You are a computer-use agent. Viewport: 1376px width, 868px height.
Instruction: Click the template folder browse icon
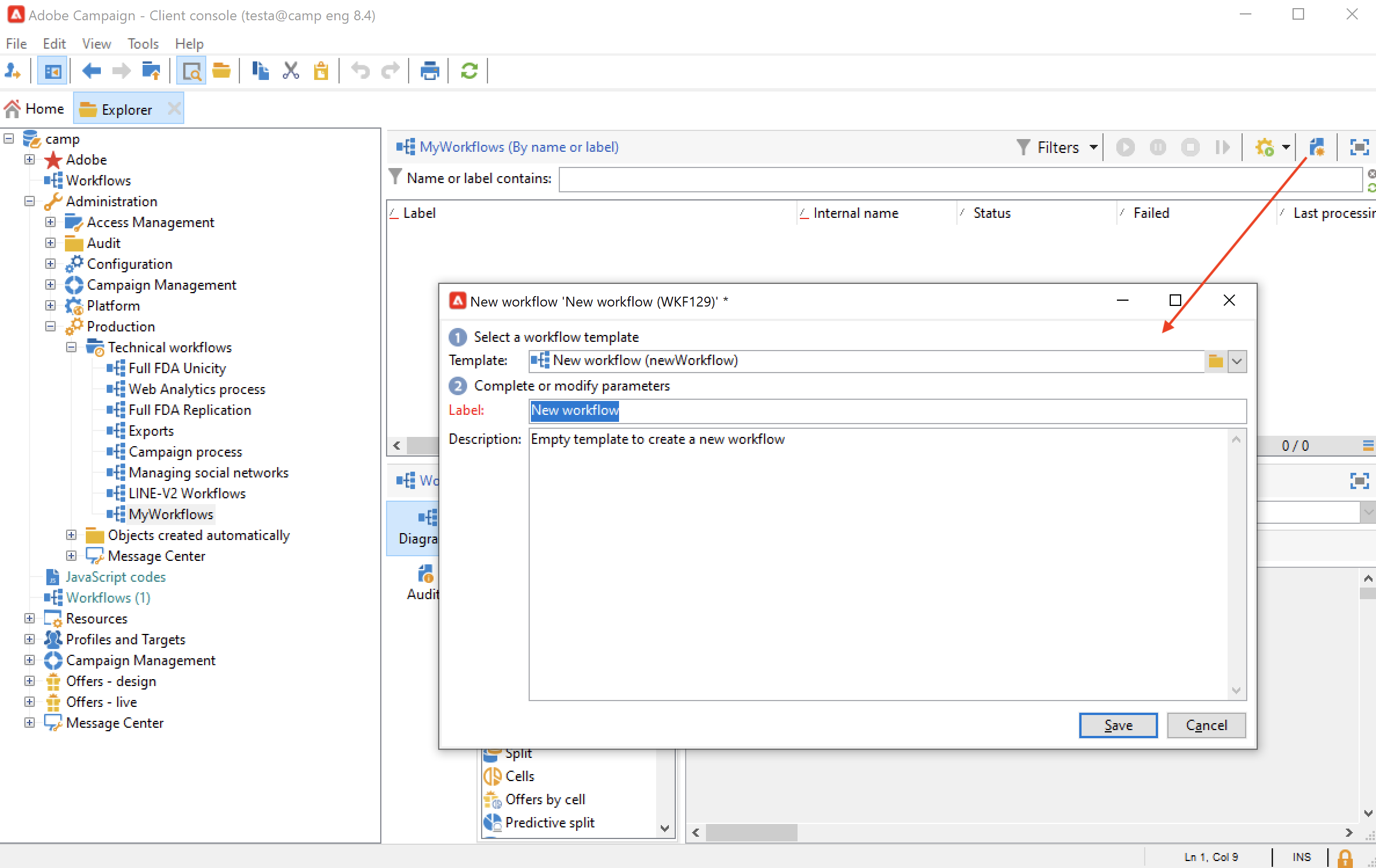[1215, 361]
